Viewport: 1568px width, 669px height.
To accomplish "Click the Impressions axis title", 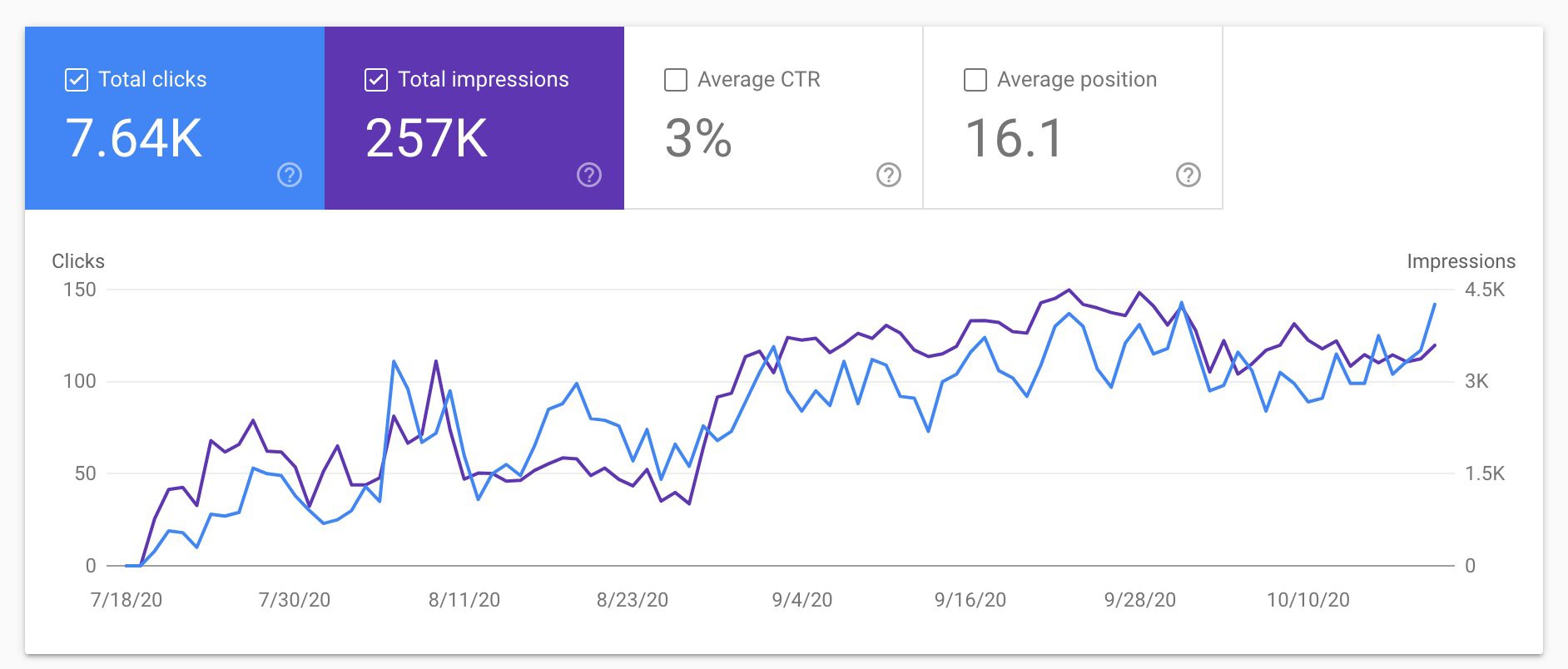I will pyautogui.click(x=1461, y=261).
